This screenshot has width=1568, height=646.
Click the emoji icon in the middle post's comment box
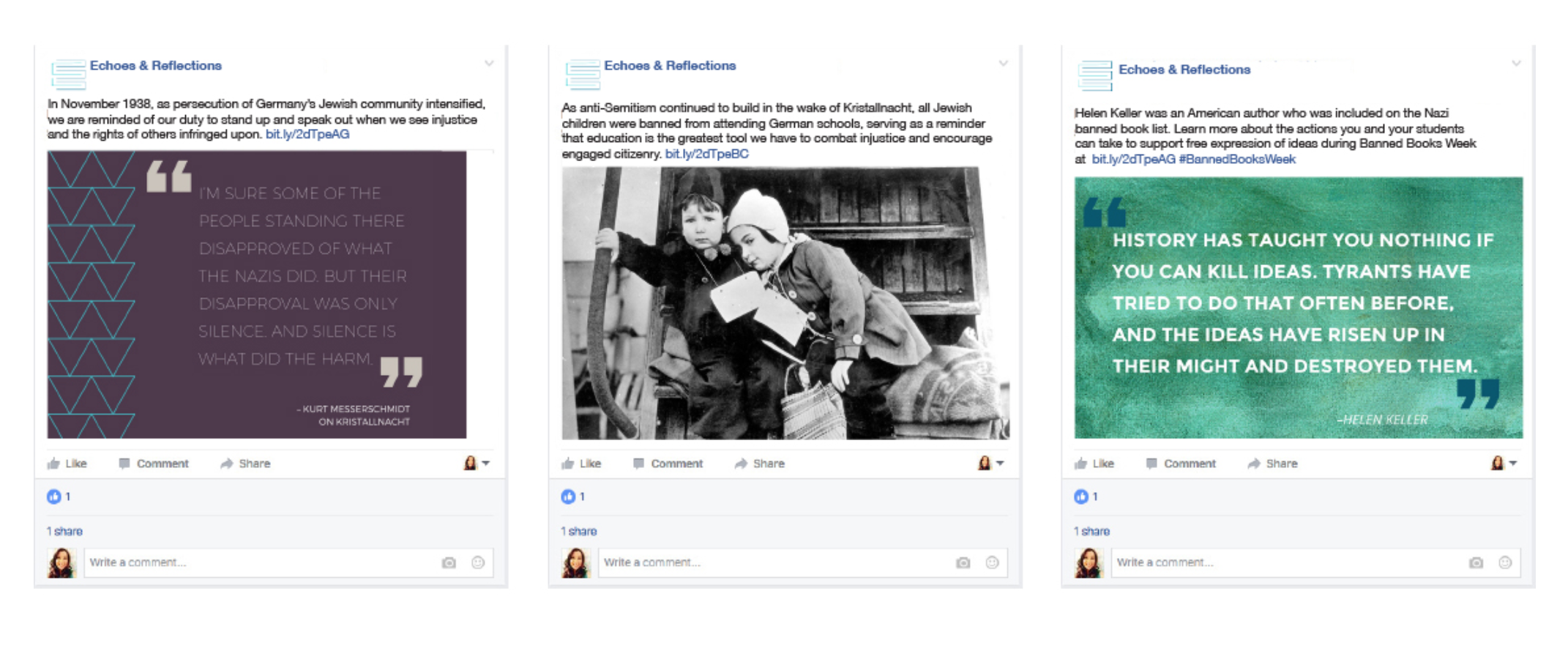pyautogui.click(x=992, y=563)
